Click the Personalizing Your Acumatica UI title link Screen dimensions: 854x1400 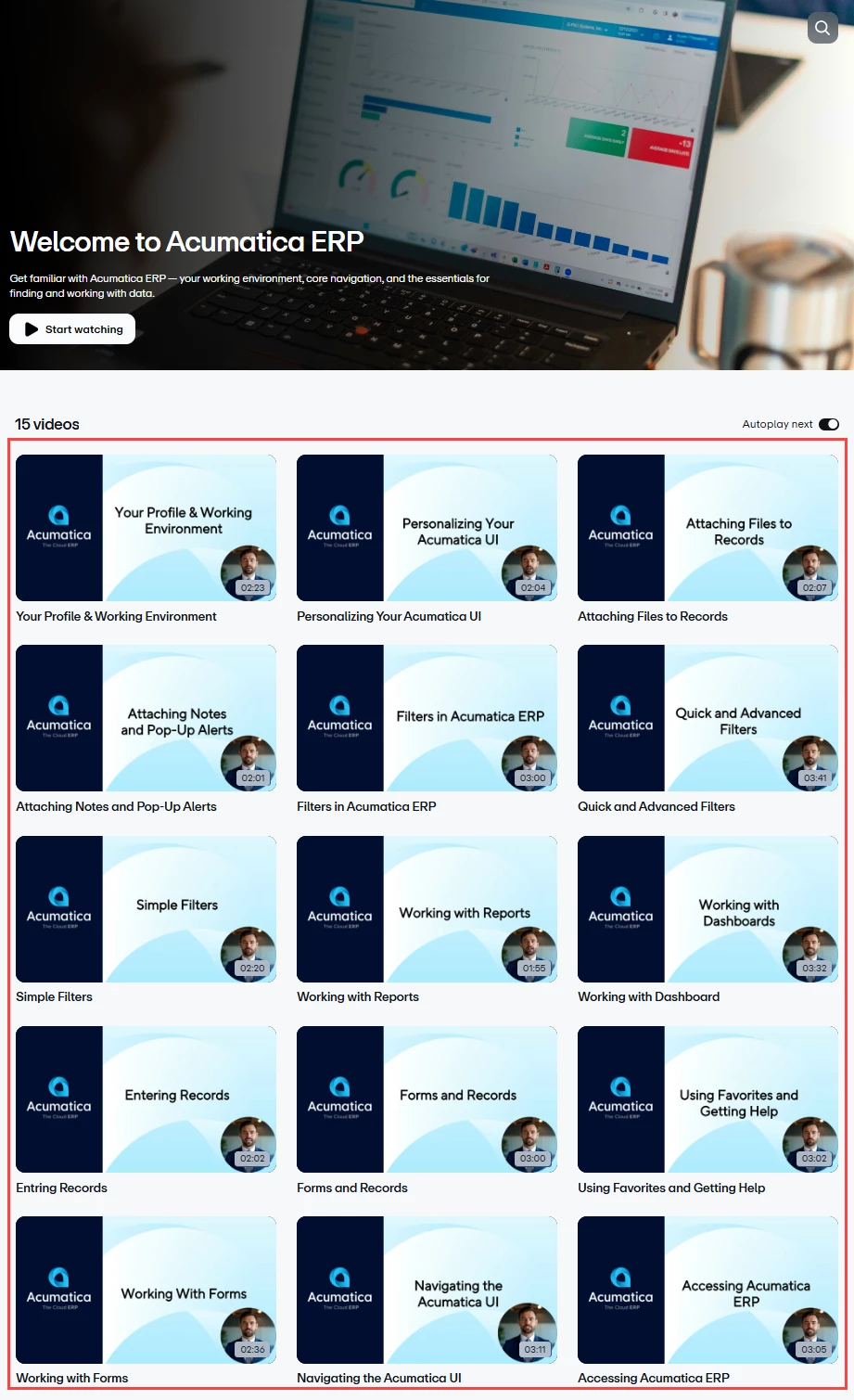(389, 616)
